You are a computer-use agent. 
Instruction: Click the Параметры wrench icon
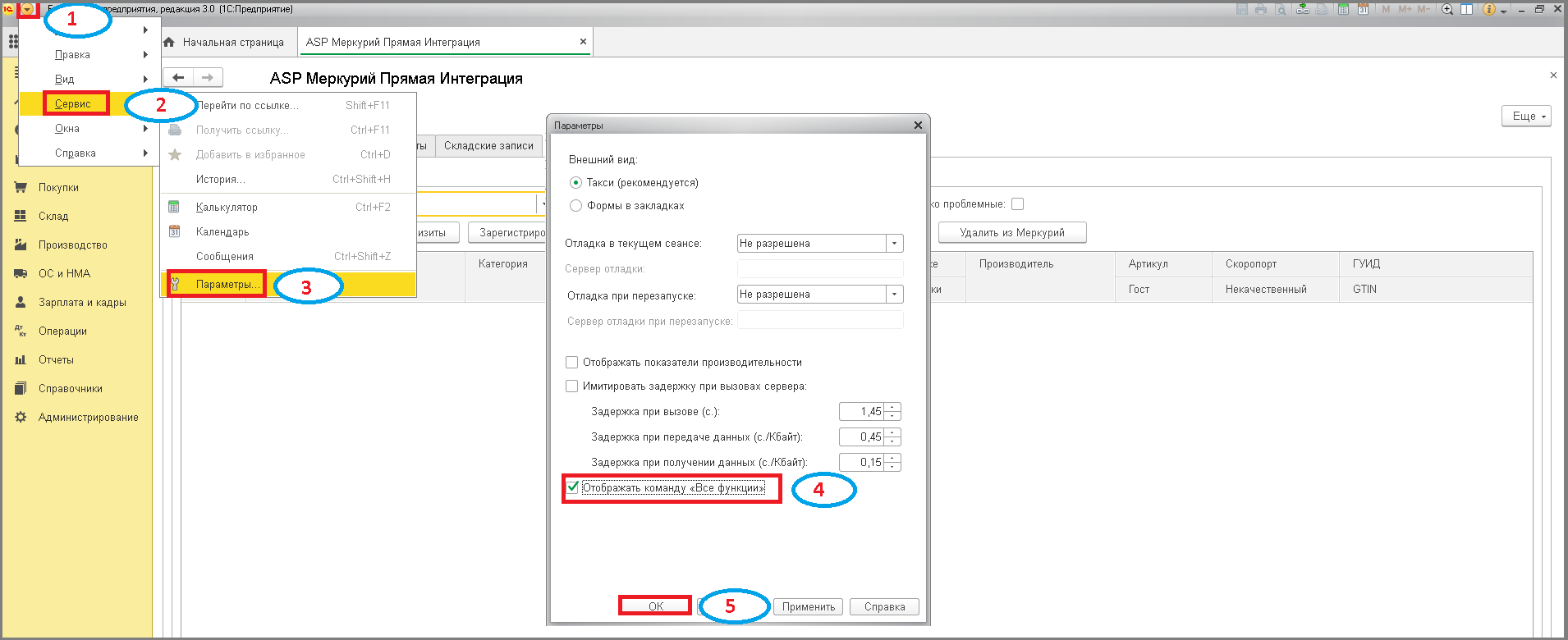(x=175, y=284)
